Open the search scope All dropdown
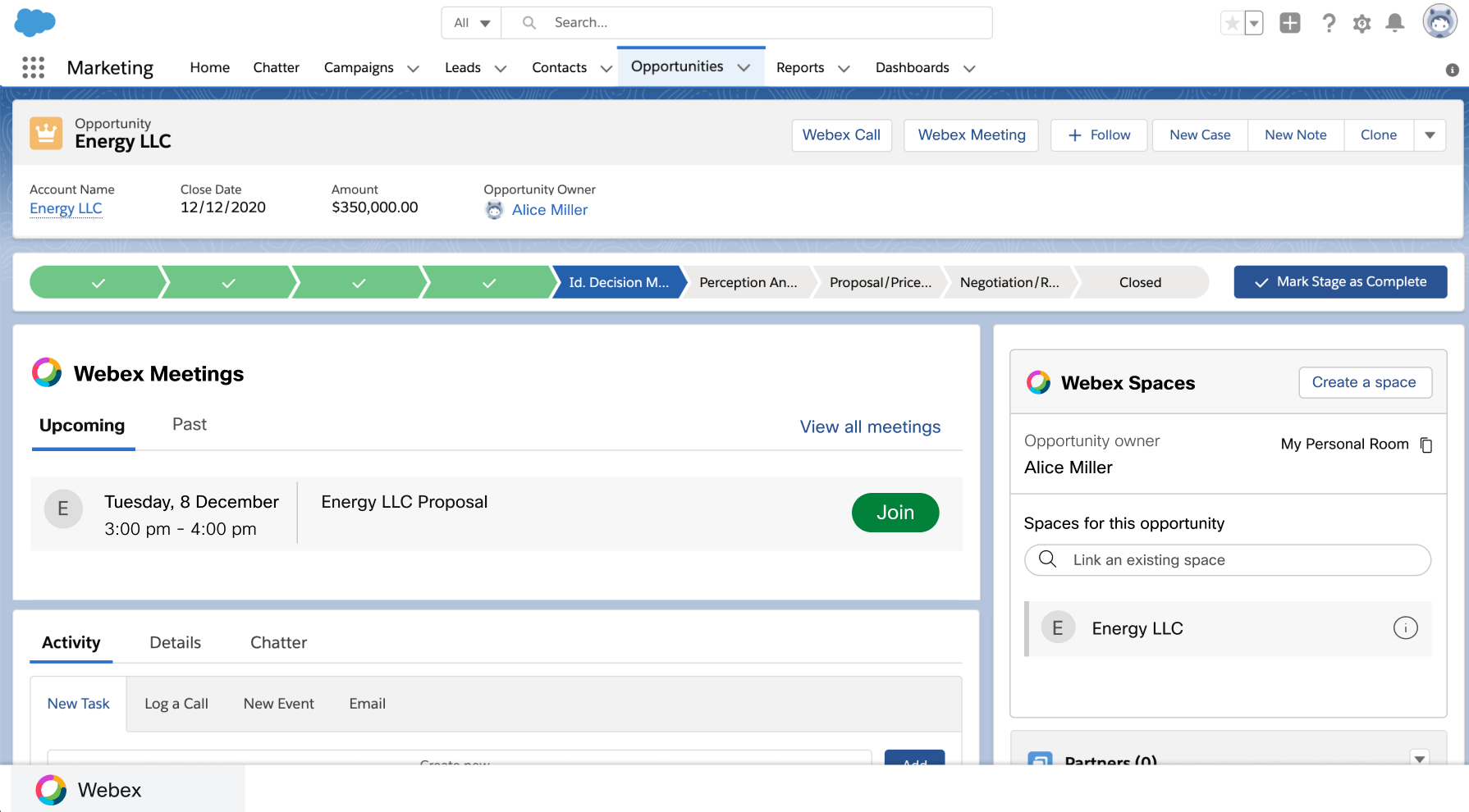 [472, 23]
